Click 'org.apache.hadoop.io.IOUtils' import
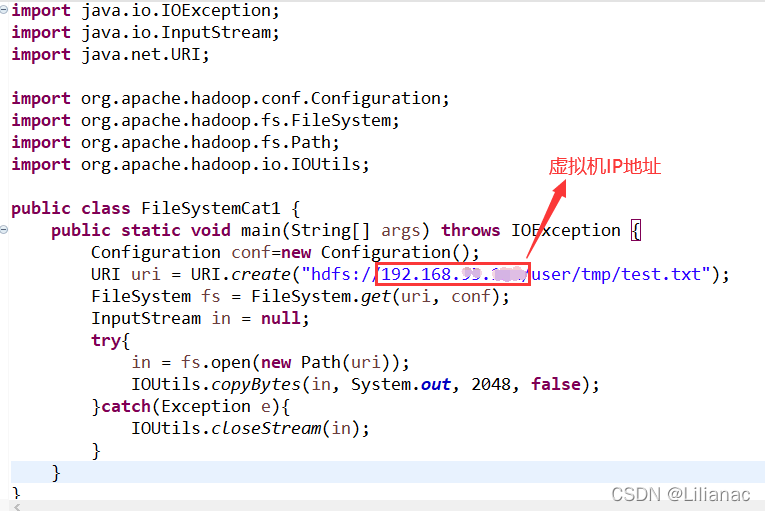The width and height of the screenshot is (765, 511). pyautogui.click(x=221, y=164)
